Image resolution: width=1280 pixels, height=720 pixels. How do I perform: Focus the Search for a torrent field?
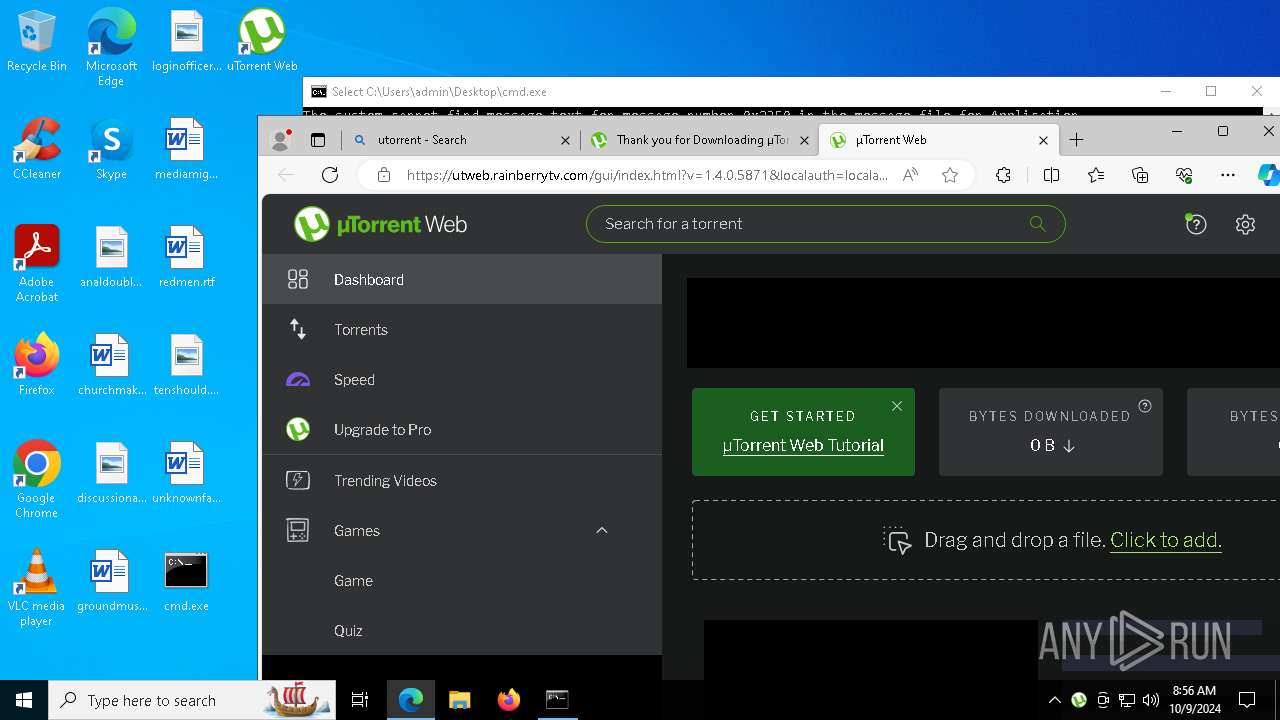825,224
